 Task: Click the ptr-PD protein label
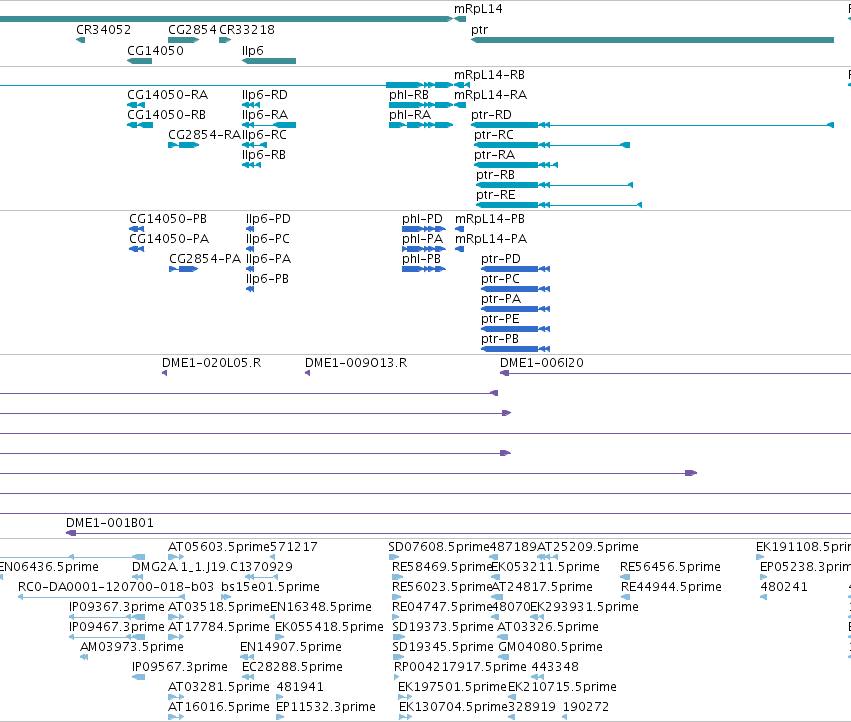[501, 259]
